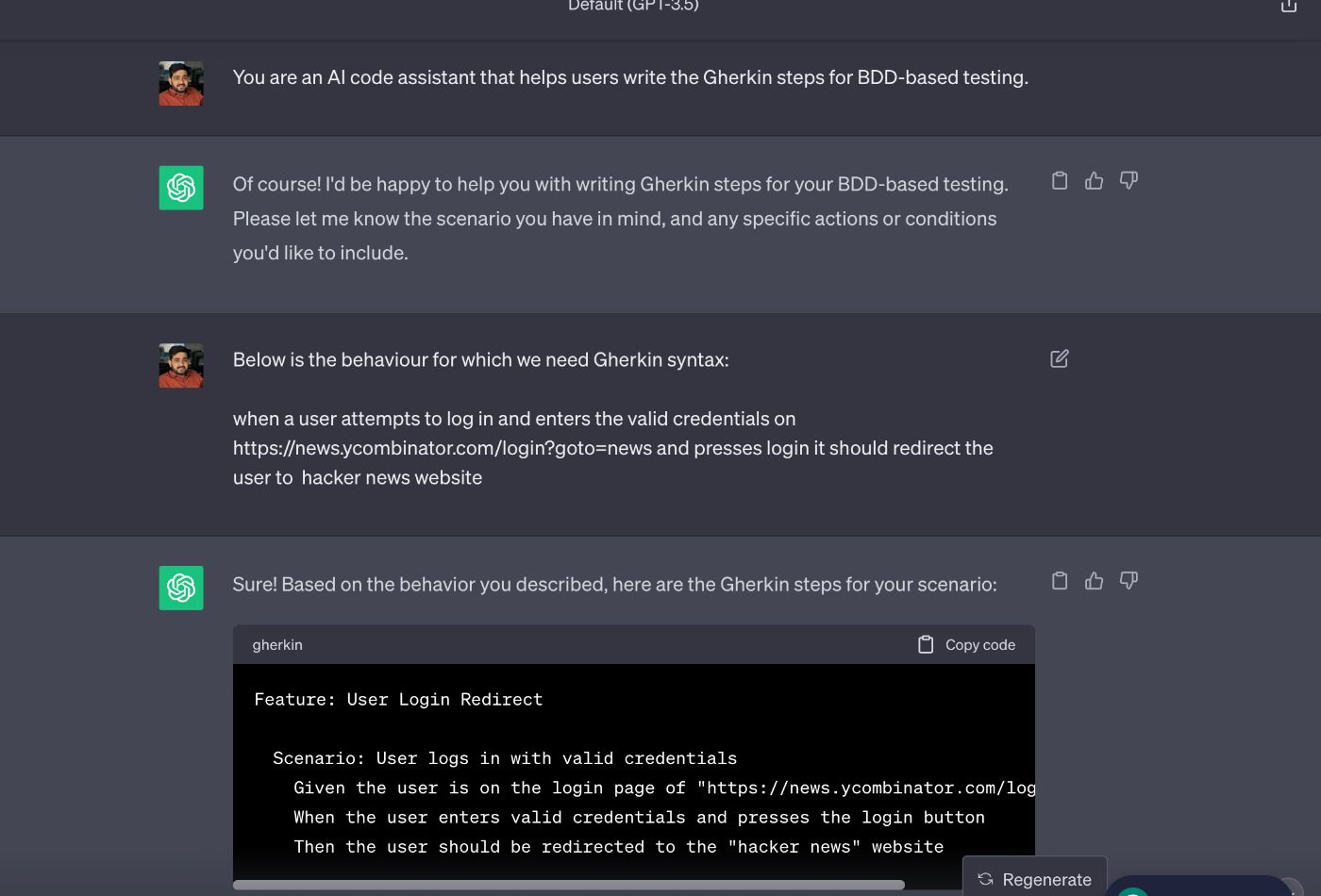Click the gherkin language label on the code block
The height and width of the screenshot is (896, 1321).
point(276,644)
